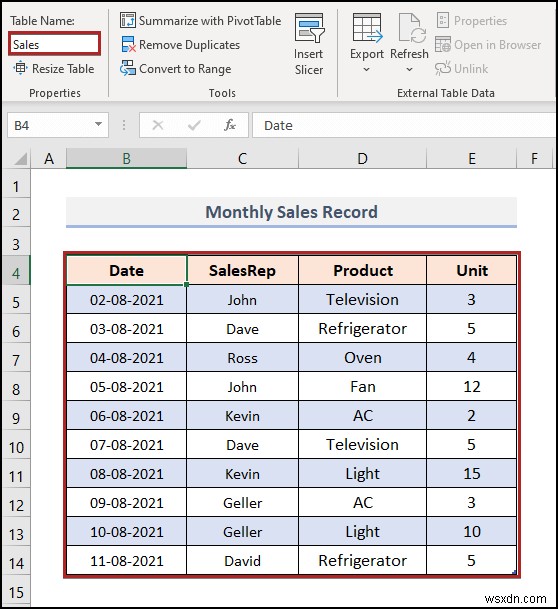Expand the Name Box dropdown arrow
Screen dimensions: 558x609
tap(99, 125)
